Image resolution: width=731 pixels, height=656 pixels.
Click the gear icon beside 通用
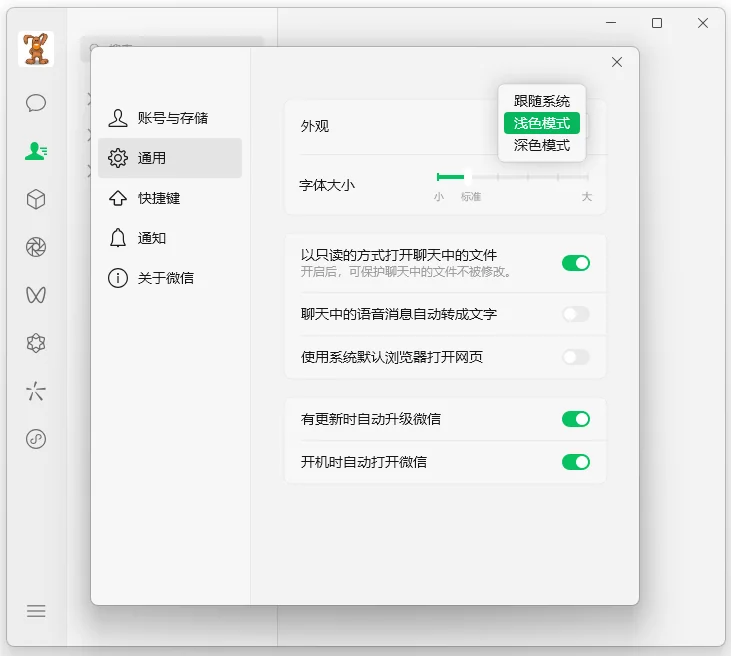pyautogui.click(x=117, y=158)
